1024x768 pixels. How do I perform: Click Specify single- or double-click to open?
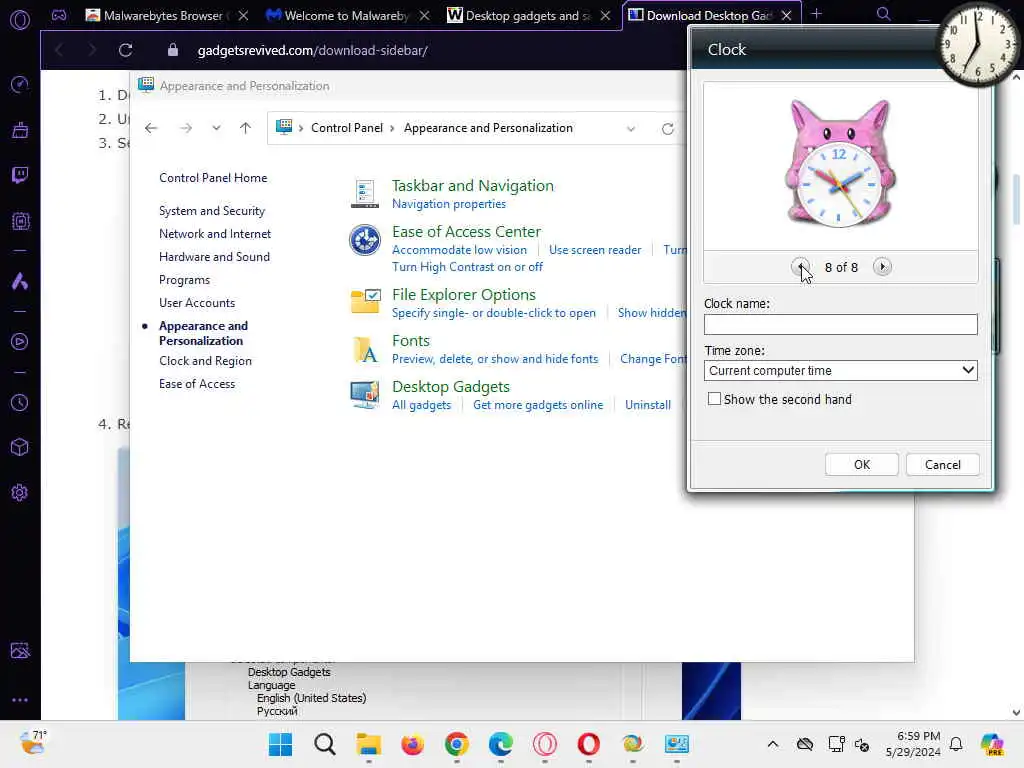(x=494, y=313)
